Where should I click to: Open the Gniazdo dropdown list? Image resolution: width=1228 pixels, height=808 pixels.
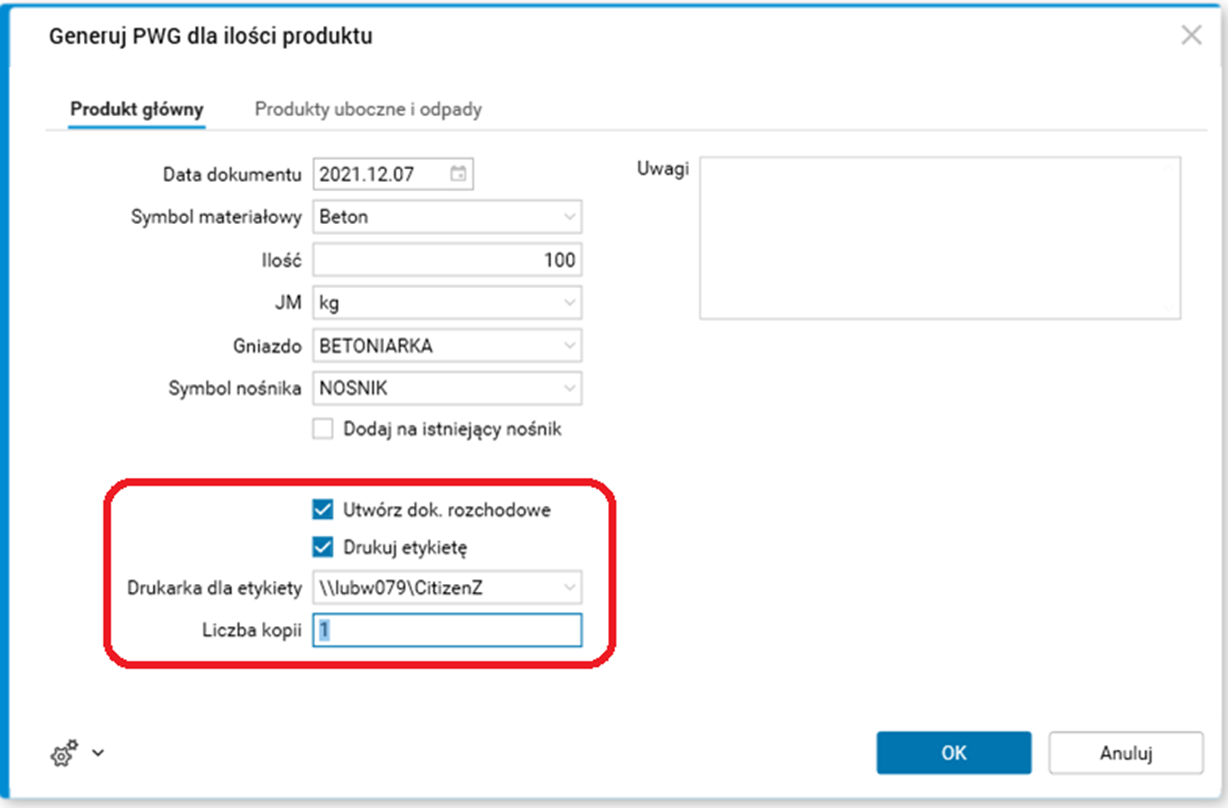pos(569,346)
